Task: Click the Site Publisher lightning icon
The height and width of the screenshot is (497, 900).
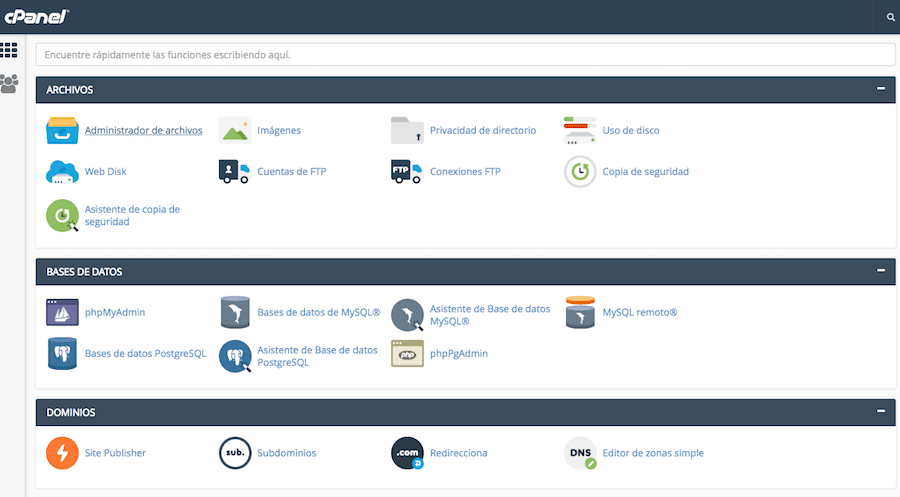Action: point(62,453)
